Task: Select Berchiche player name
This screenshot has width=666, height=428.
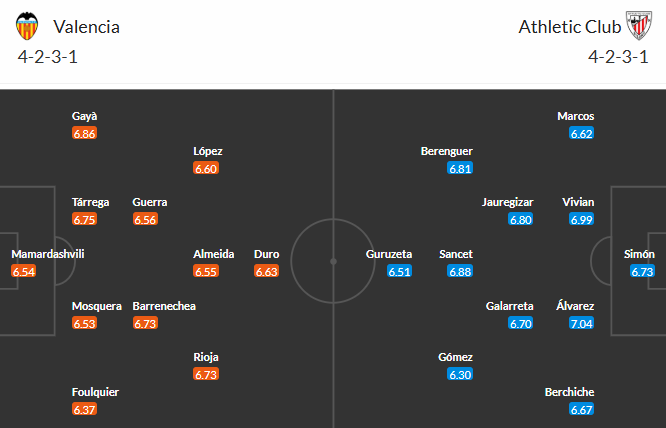Action: coord(569,392)
